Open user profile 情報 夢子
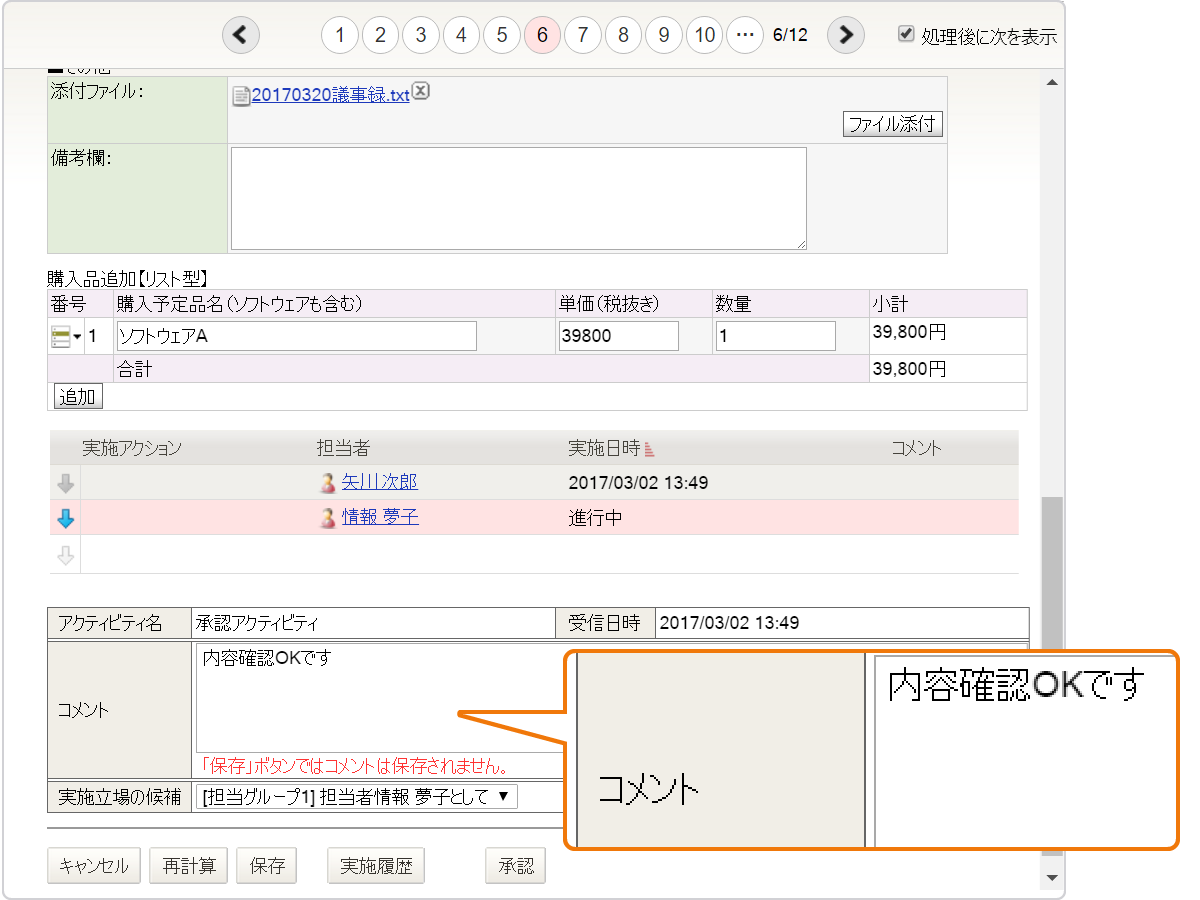This screenshot has height=900, width=1200. 380,517
